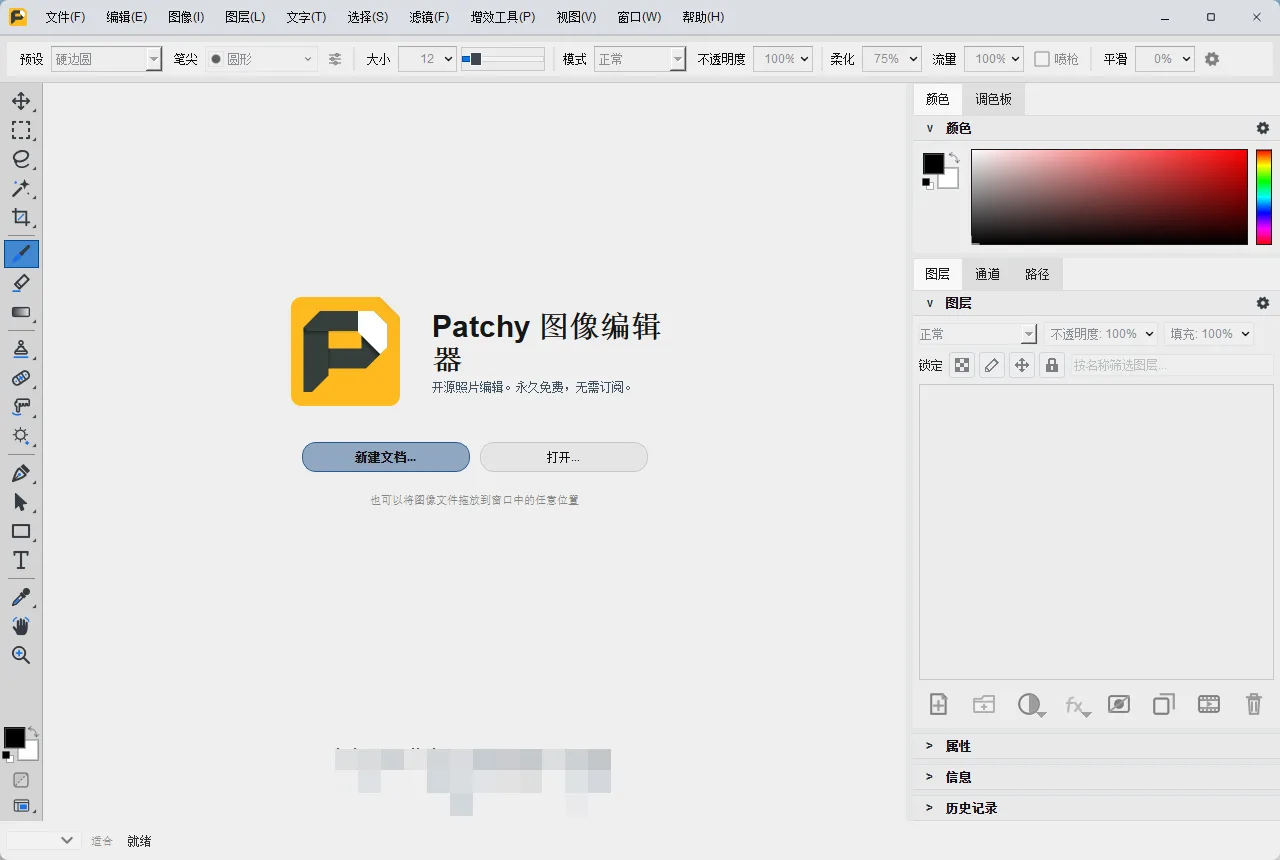This screenshot has width=1280, height=860.
Task: Toggle lock image pixels pencil button
Action: [992, 365]
